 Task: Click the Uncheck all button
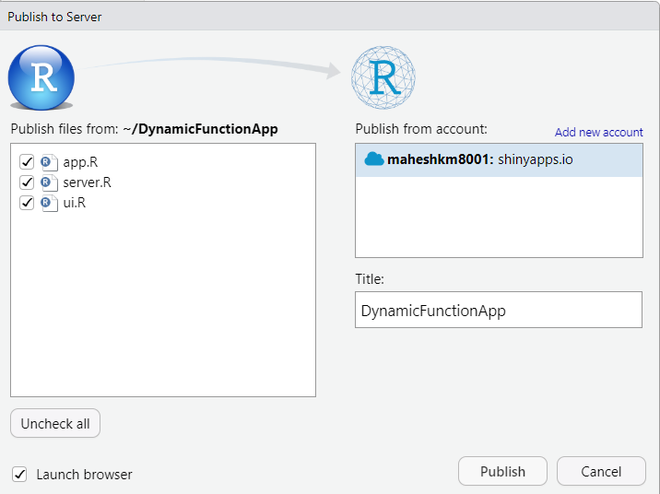pyautogui.click(x=55, y=423)
